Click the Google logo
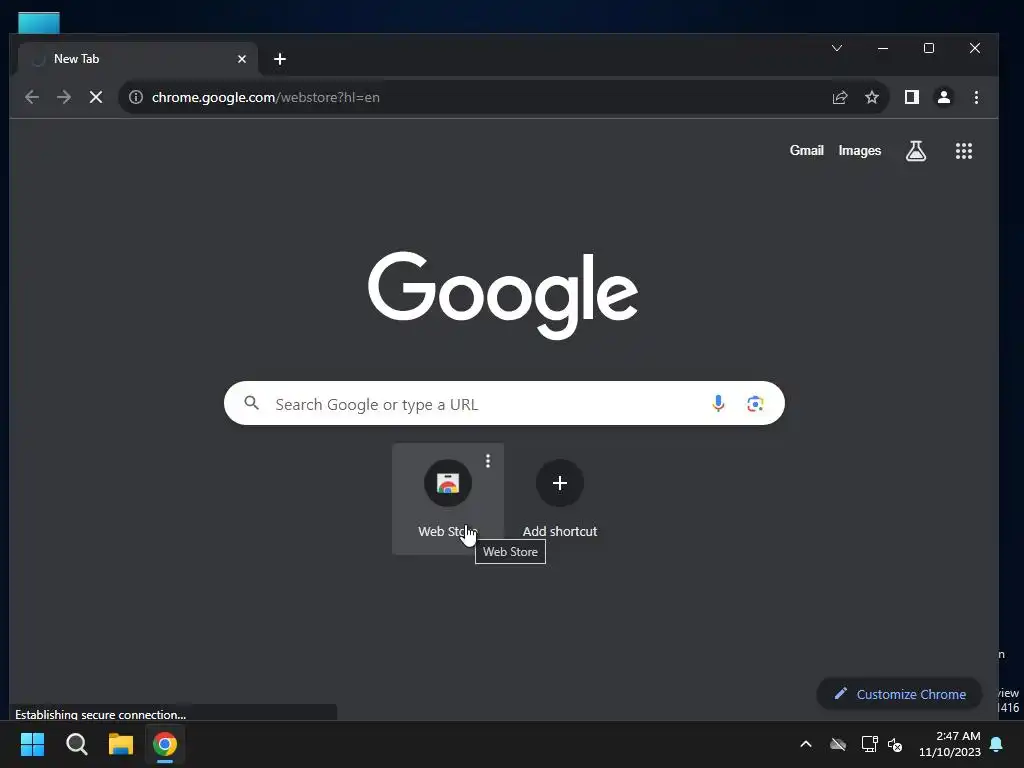 pos(503,295)
